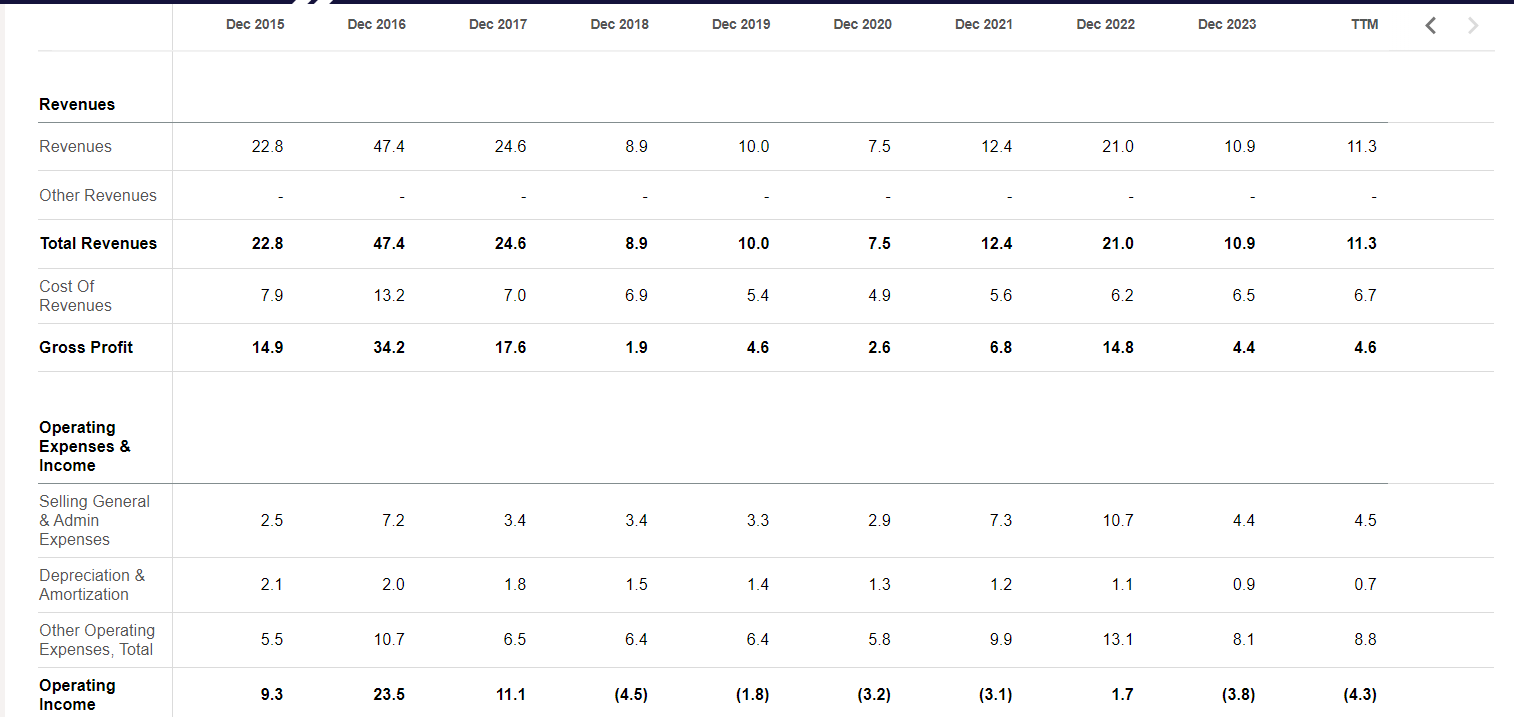Image resolution: width=1514 pixels, height=717 pixels.
Task: Open the Selling General & Admin Expenses row
Action: [x=94, y=520]
